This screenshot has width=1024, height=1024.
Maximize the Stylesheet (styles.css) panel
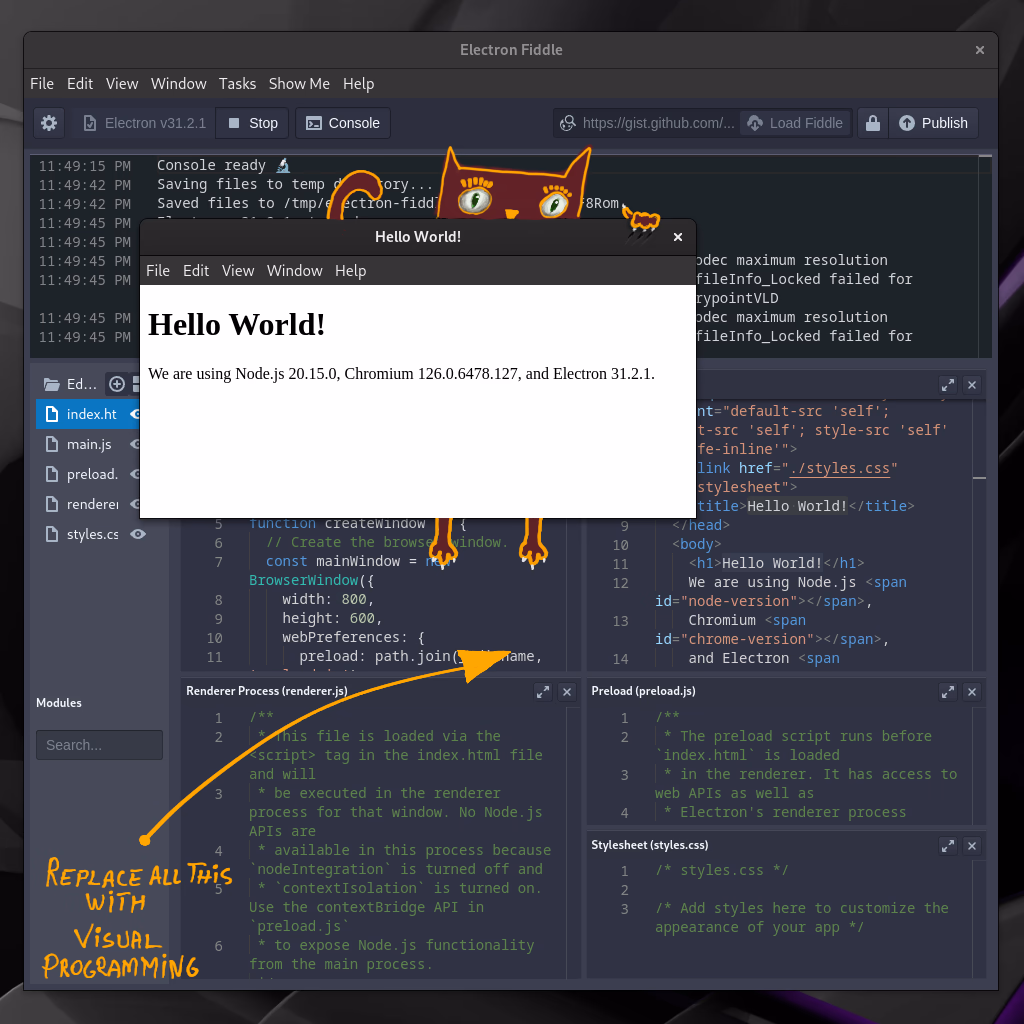tap(948, 846)
